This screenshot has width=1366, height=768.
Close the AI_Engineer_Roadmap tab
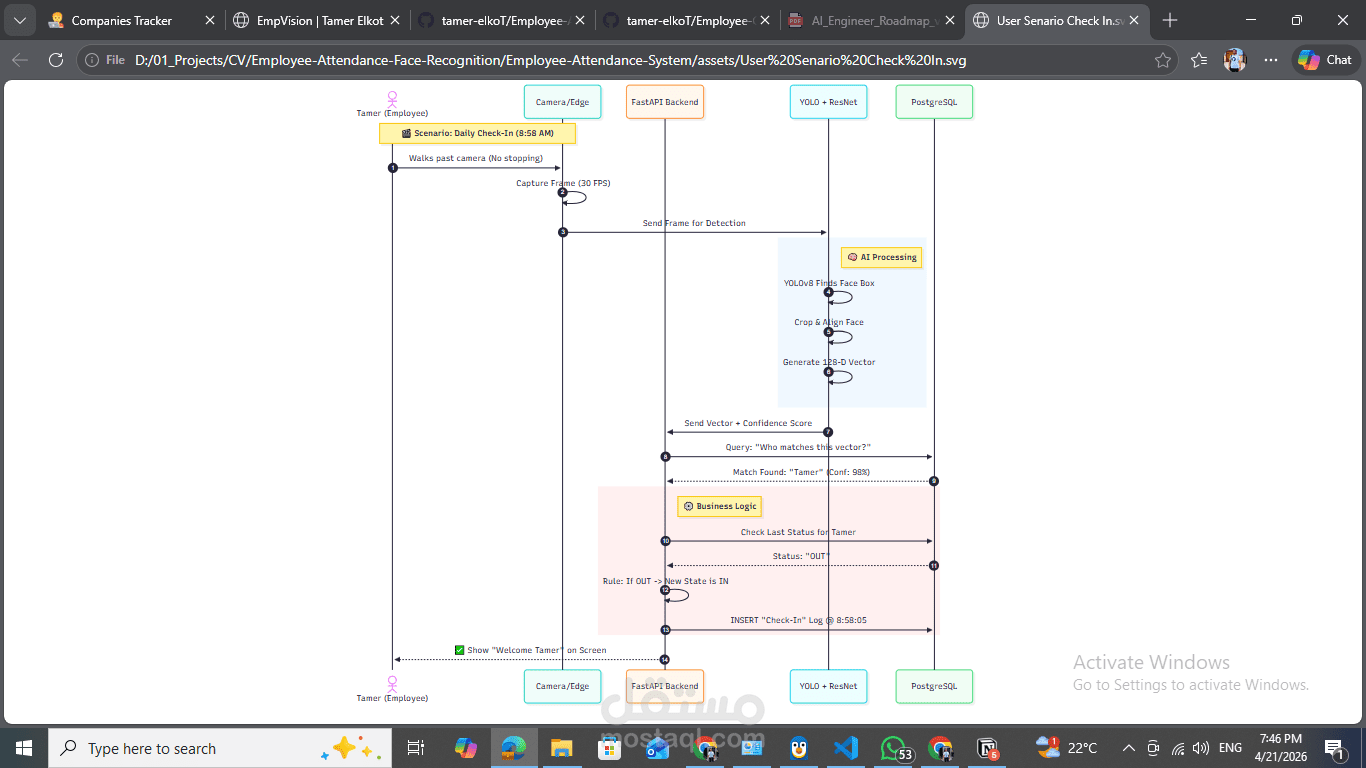tap(951, 20)
